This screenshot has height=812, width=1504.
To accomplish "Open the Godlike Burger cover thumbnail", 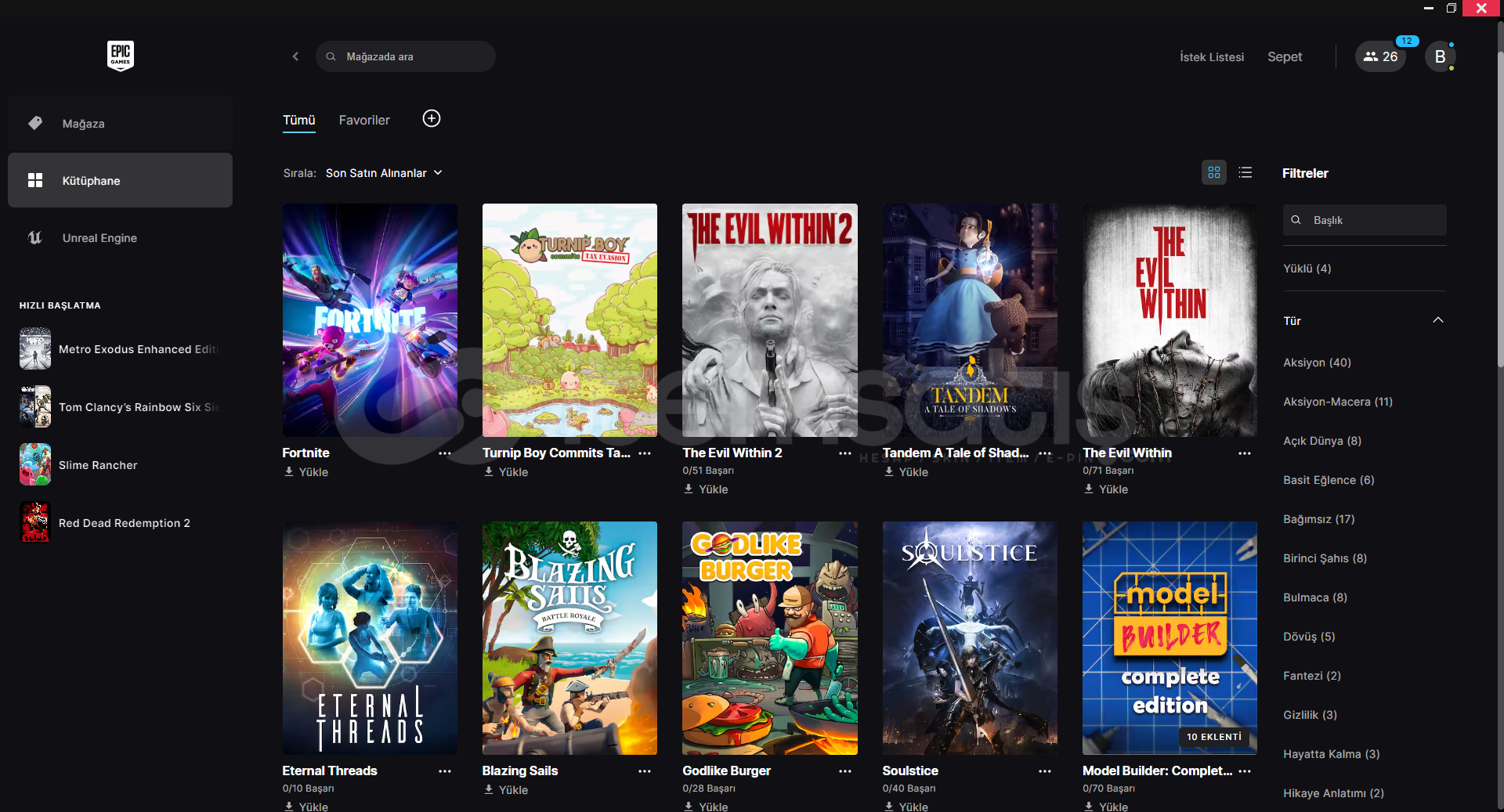I will pyautogui.click(x=770, y=638).
